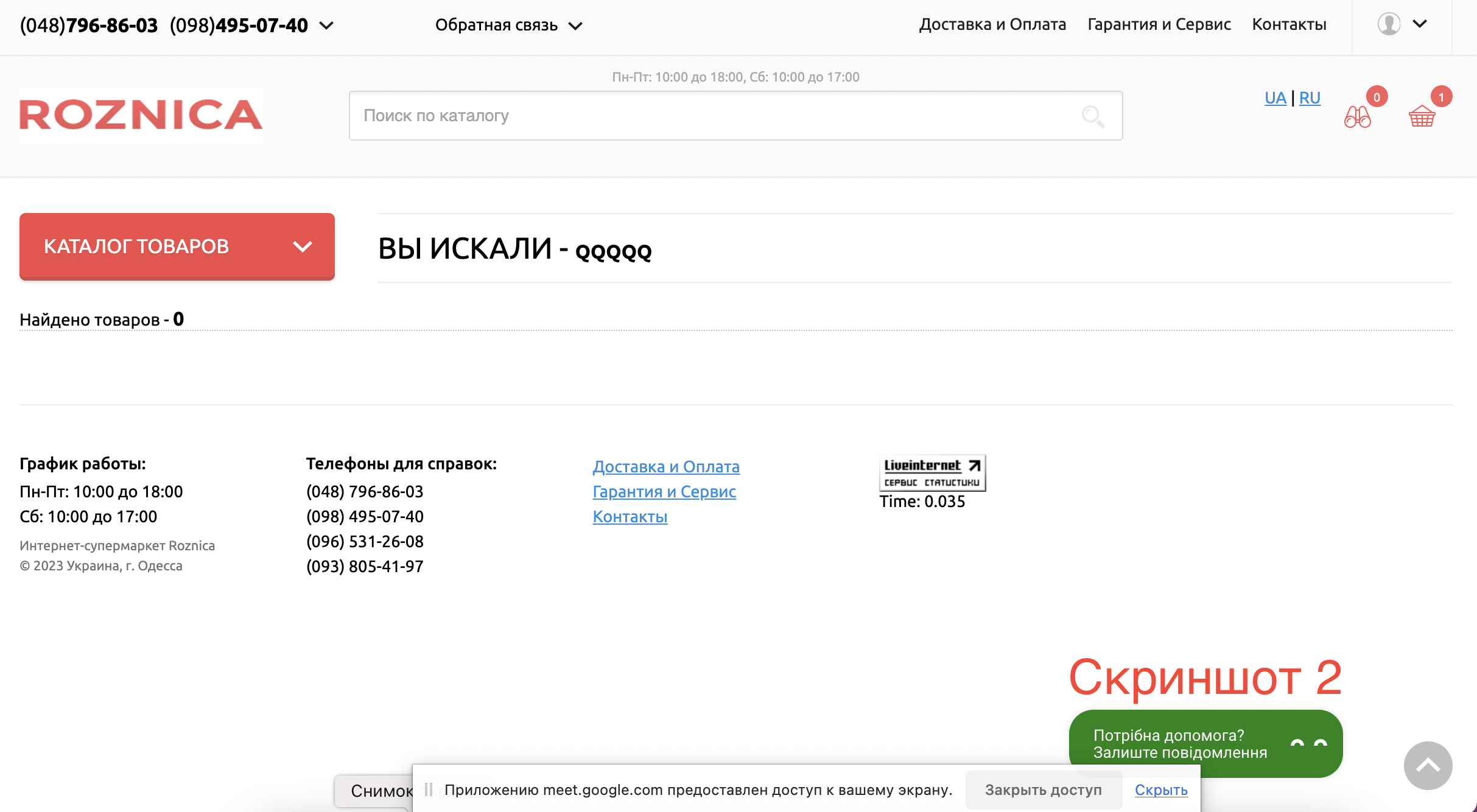Switch language to RU
Viewport: 1477px width, 812px height.
[1310, 98]
